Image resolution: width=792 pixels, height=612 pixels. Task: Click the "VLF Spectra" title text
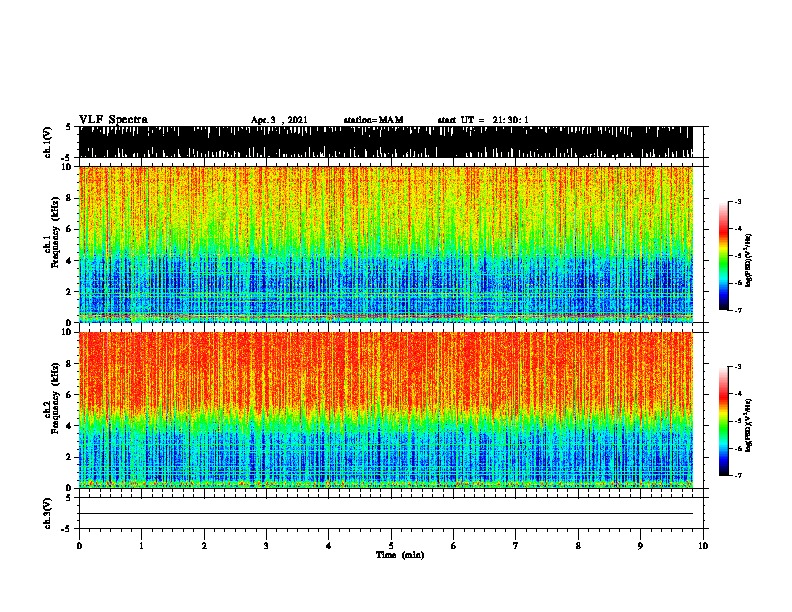(113, 120)
